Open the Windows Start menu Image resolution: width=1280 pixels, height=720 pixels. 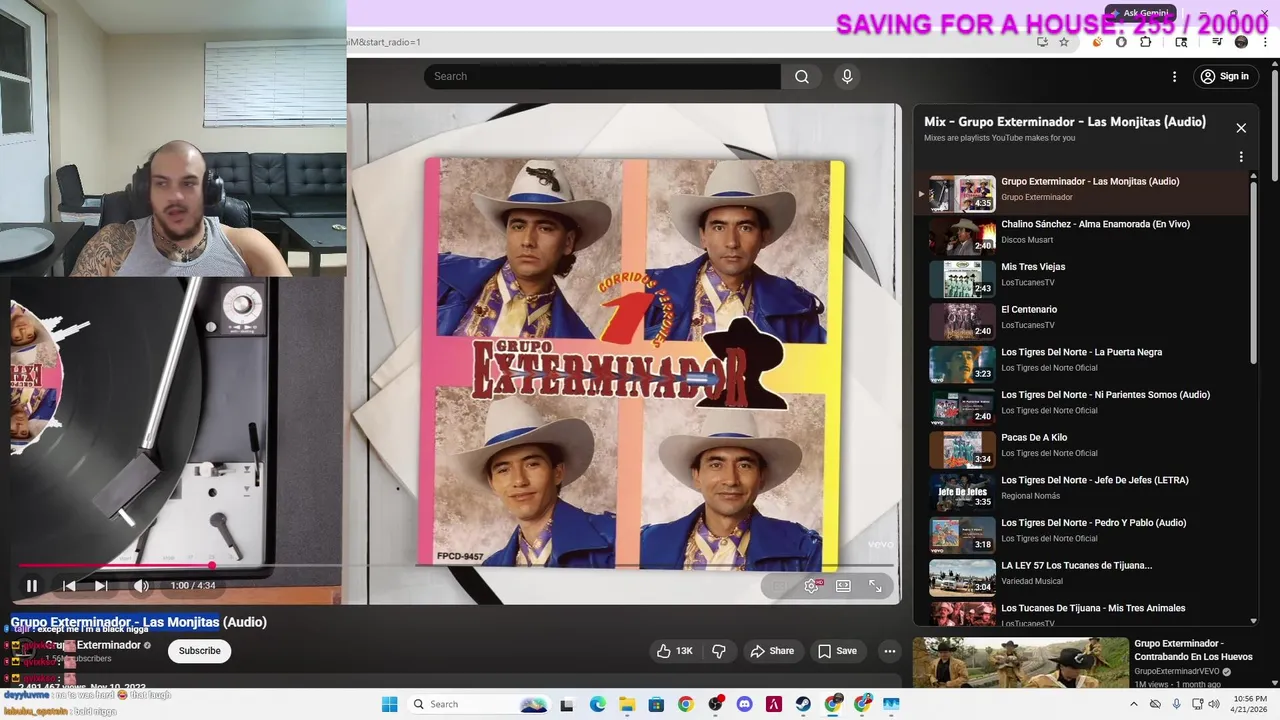[x=389, y=704]
